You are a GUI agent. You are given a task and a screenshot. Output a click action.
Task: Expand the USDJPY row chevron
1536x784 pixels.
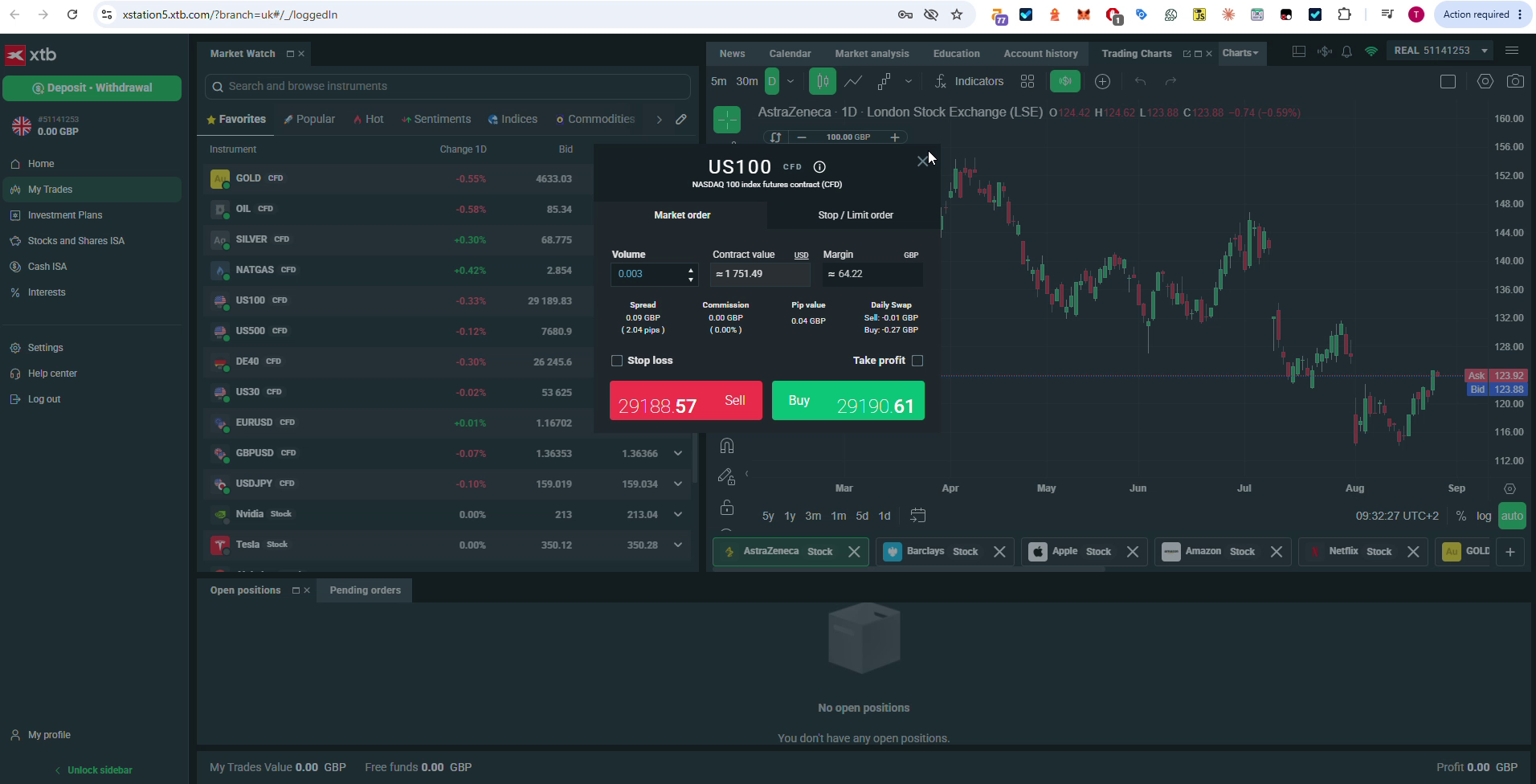click(x=678, y=484)
